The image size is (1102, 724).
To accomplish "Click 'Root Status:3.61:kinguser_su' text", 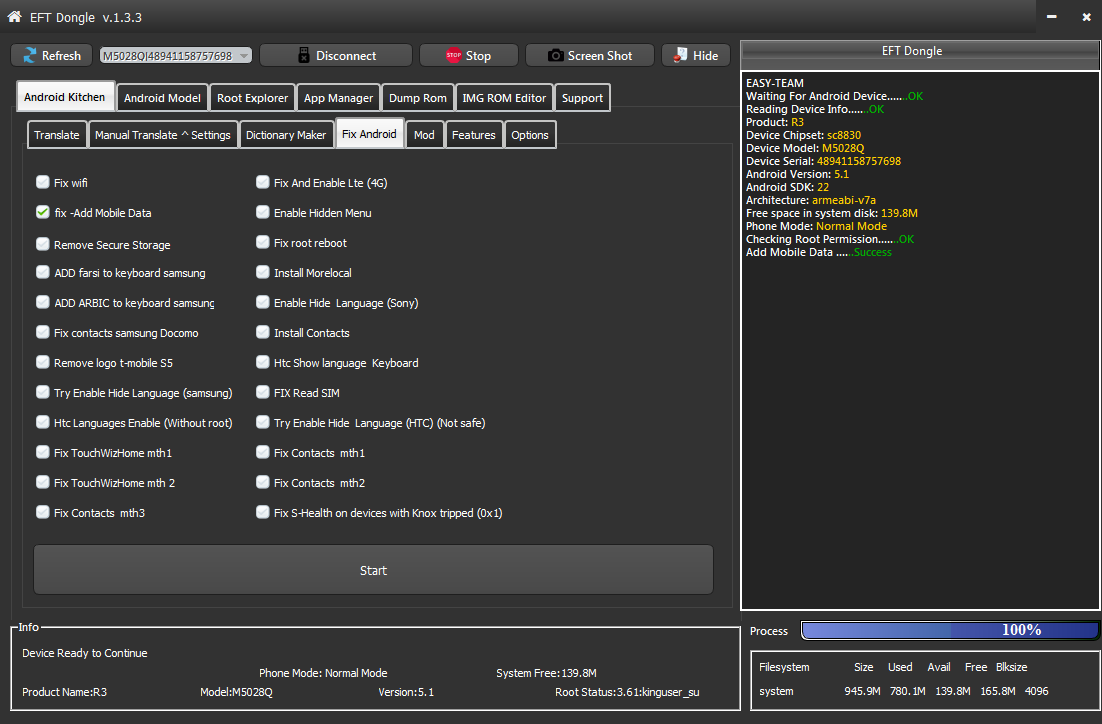I will click(627, 692).
